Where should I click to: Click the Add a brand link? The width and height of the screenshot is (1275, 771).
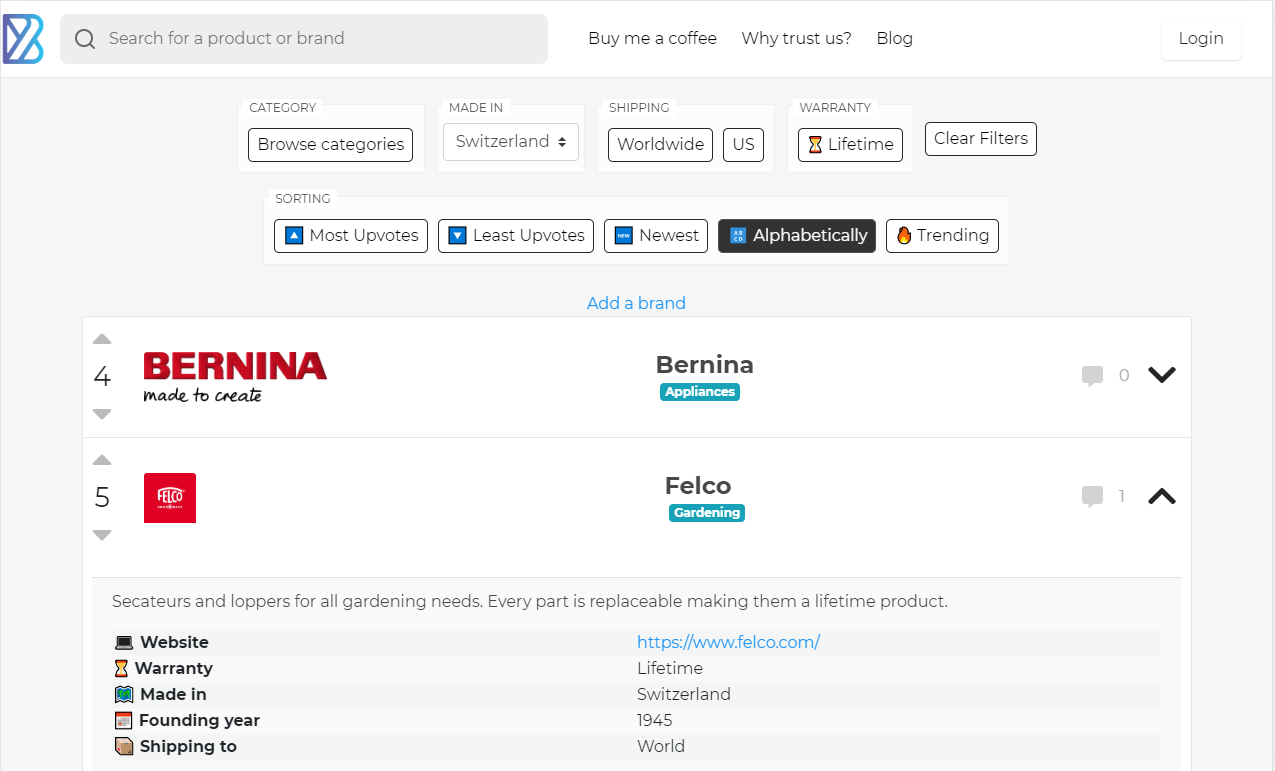[x=636, y=303]
